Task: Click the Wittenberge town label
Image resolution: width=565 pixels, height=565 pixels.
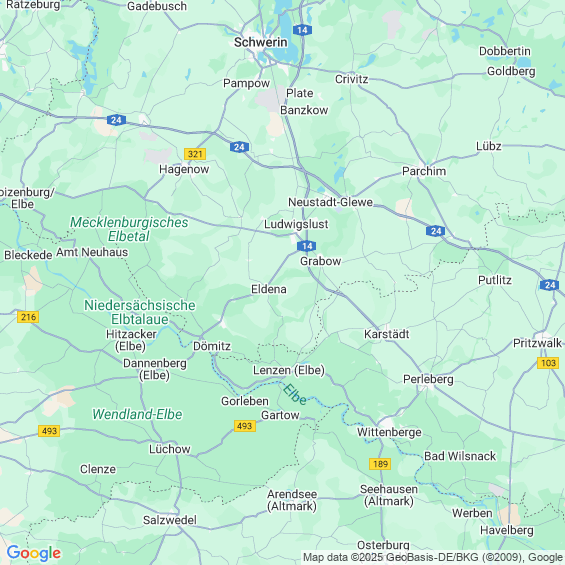Action: 389,432
